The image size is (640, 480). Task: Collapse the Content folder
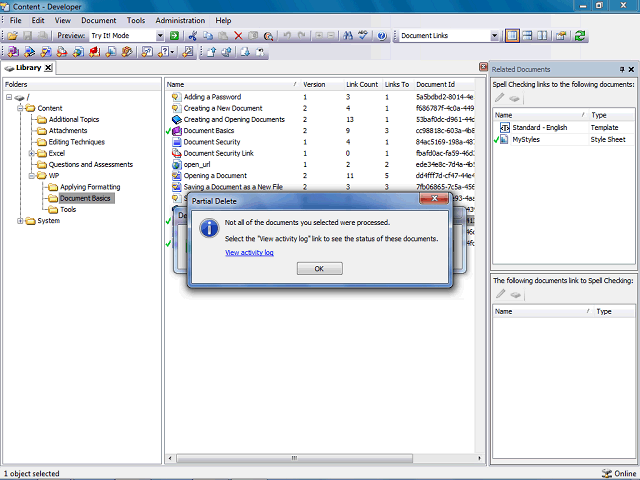(20, 108)
